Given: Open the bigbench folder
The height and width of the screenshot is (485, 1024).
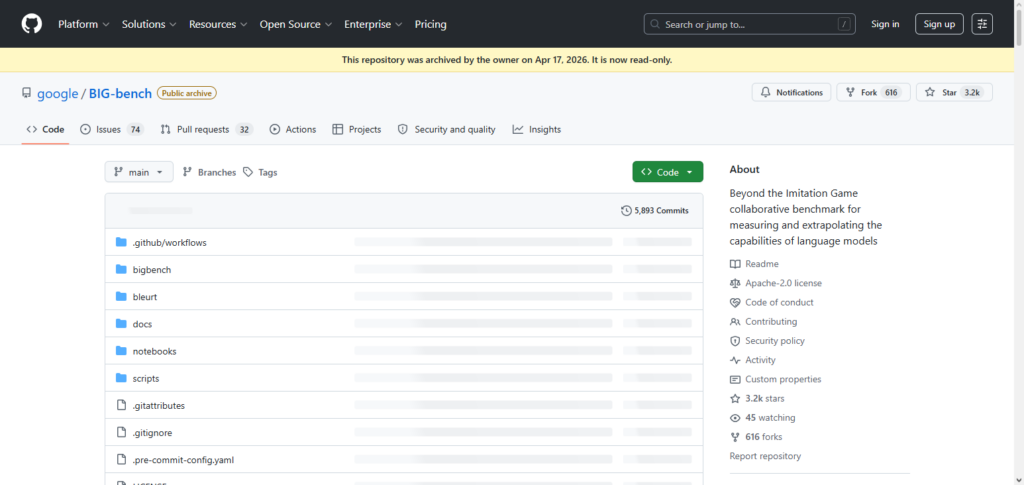Looking at the screenshot, I should click(152, 270).
